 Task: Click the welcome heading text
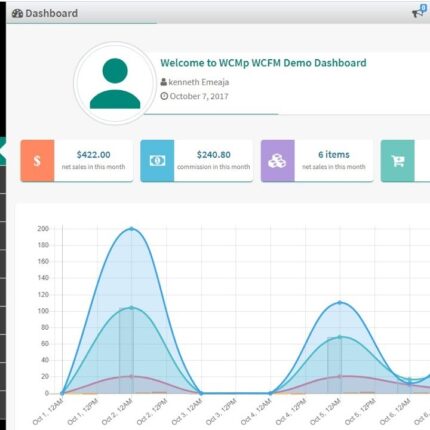point(263,63)
